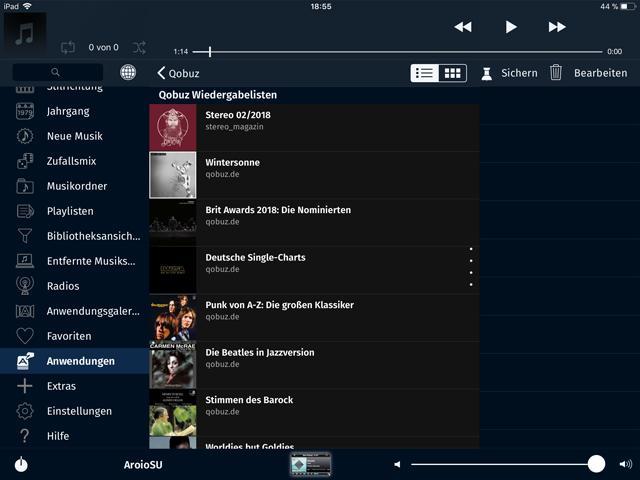Select the Anwendungen sidebar icon
Viewport: 640px width, 480px height.
coord(25,361)
